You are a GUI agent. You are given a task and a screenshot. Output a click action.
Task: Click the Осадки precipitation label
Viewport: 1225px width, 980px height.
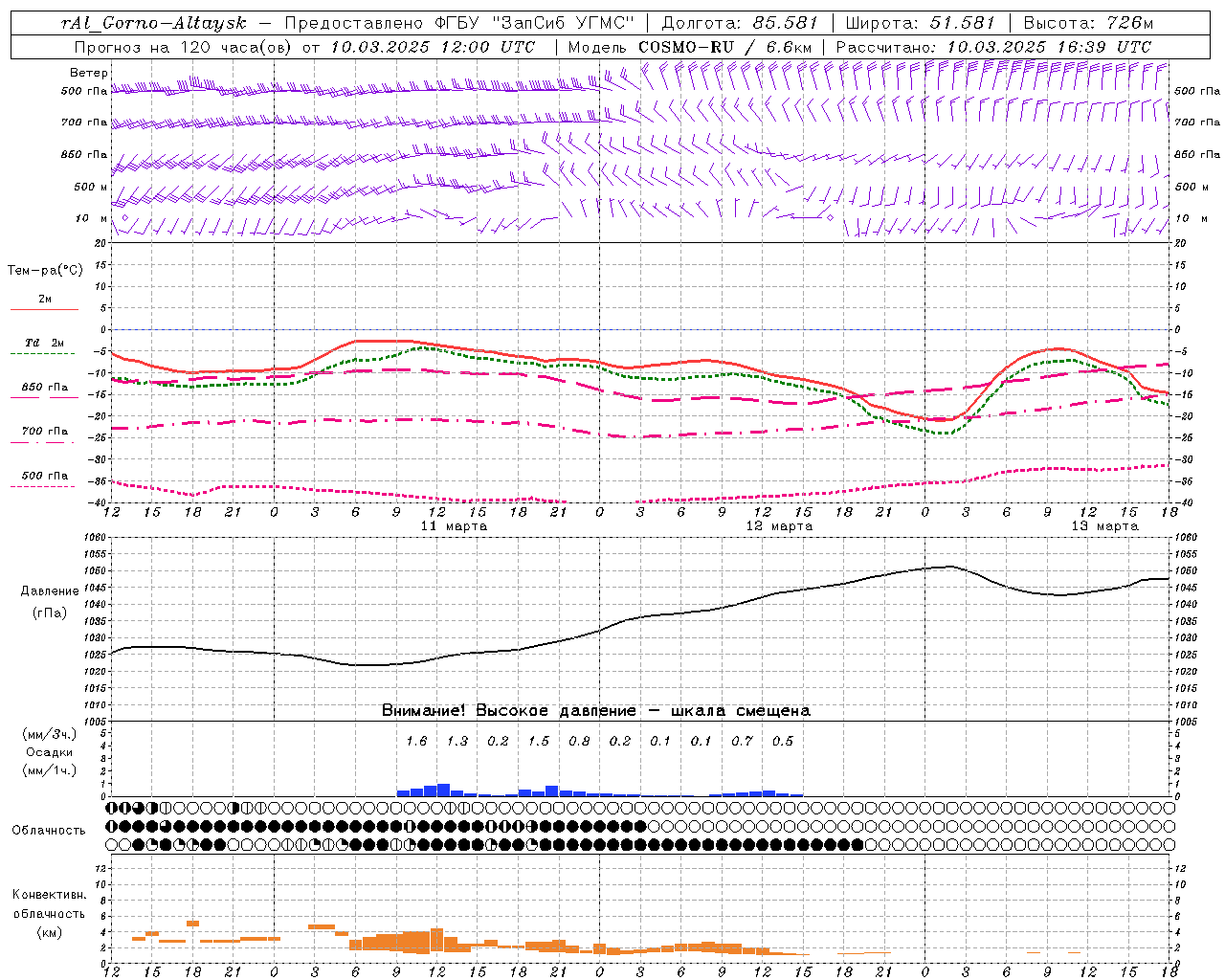pos(50,752)
